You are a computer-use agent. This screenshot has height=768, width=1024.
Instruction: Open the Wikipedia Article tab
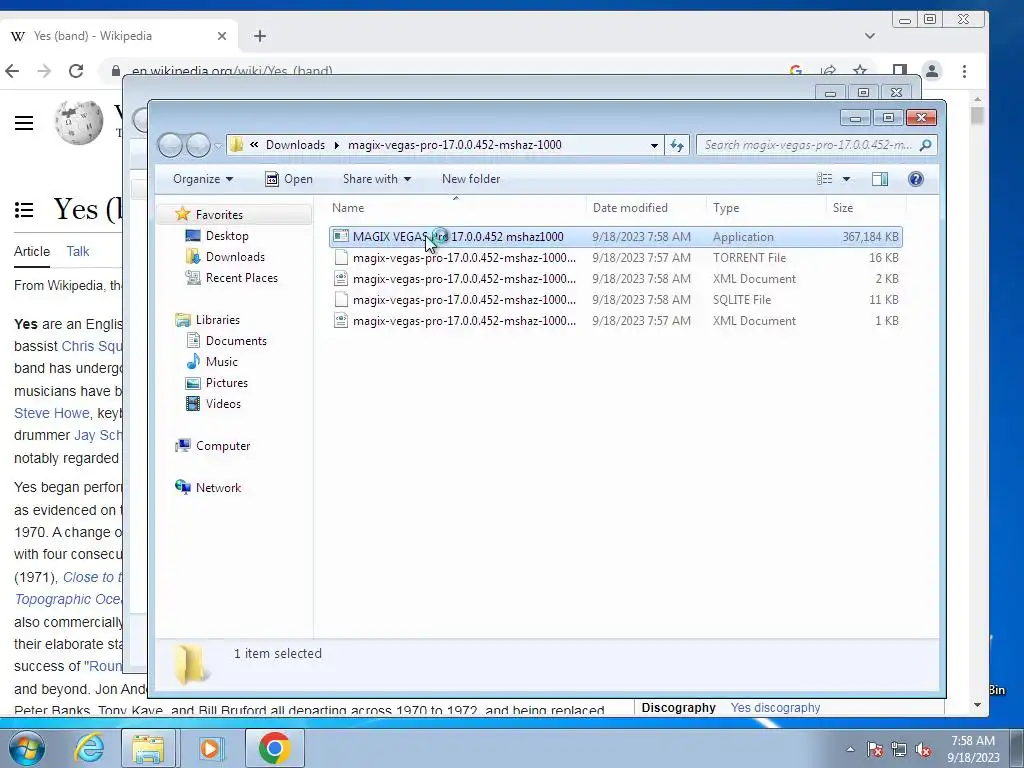click(x=32, y=251)
